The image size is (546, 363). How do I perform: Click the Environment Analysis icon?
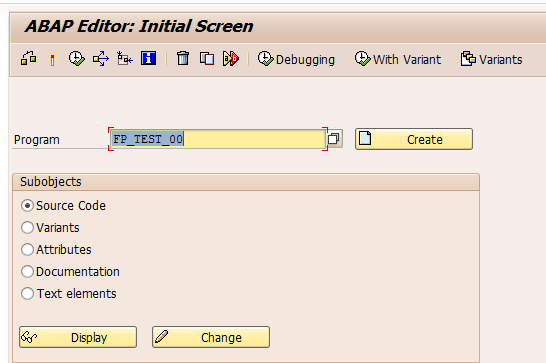tap(124, 59)
